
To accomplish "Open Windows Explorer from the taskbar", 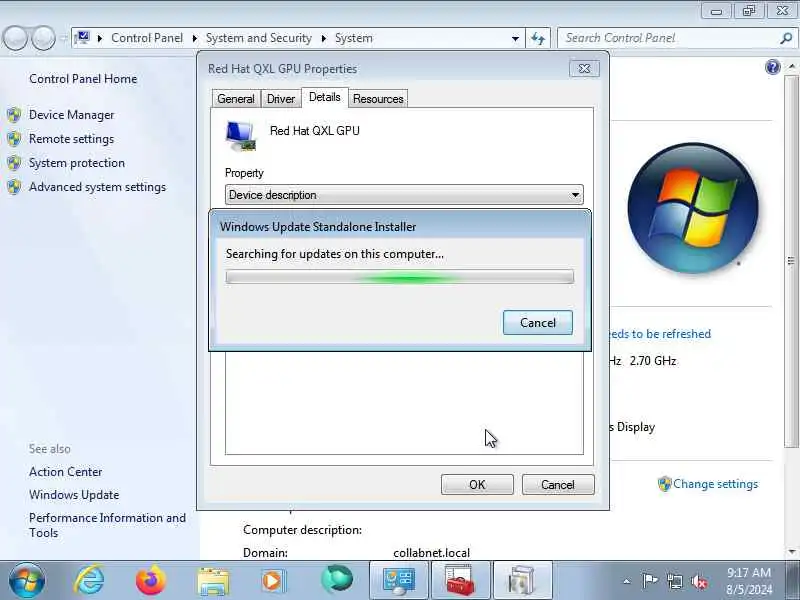I will pos(213,581).
